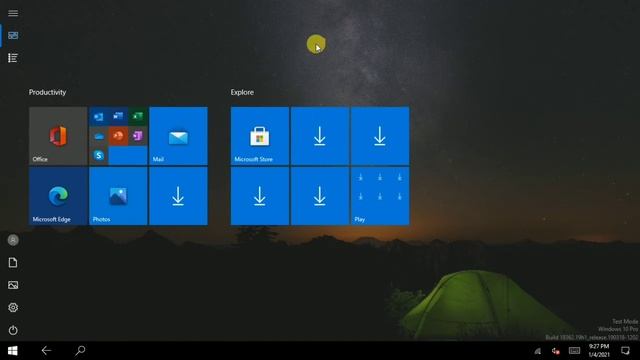640x360 pixels.
Task: Click the Windows Start button
Action: 13,351
